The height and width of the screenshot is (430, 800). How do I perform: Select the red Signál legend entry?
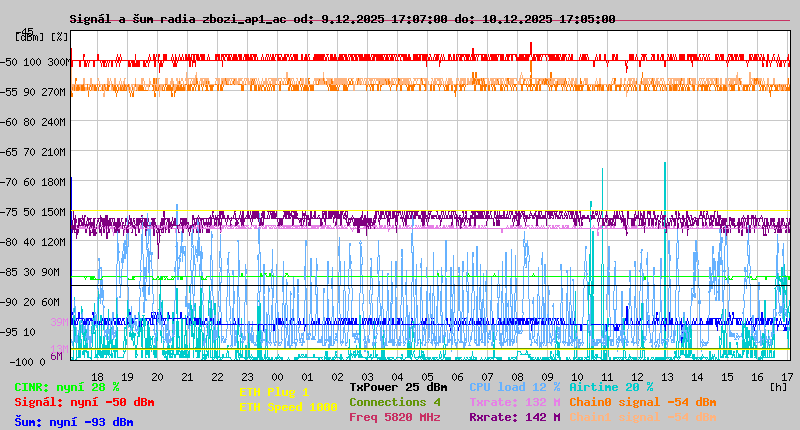point(84,402)
